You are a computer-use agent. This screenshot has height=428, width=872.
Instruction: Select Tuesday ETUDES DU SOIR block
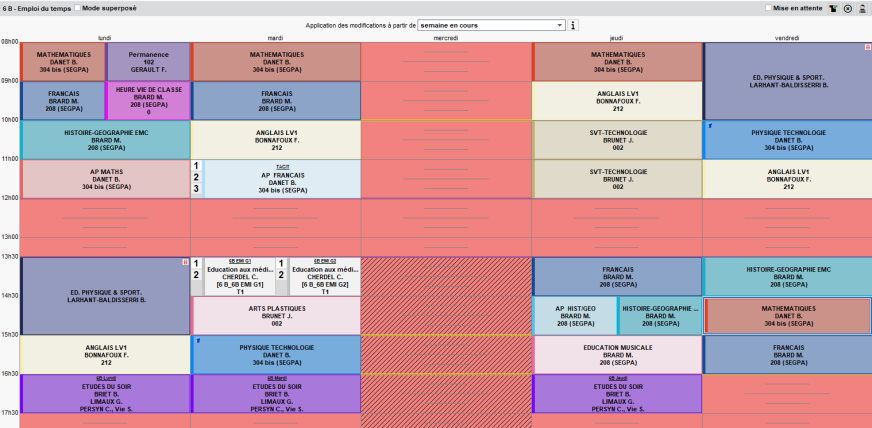[x=276, y=394]
